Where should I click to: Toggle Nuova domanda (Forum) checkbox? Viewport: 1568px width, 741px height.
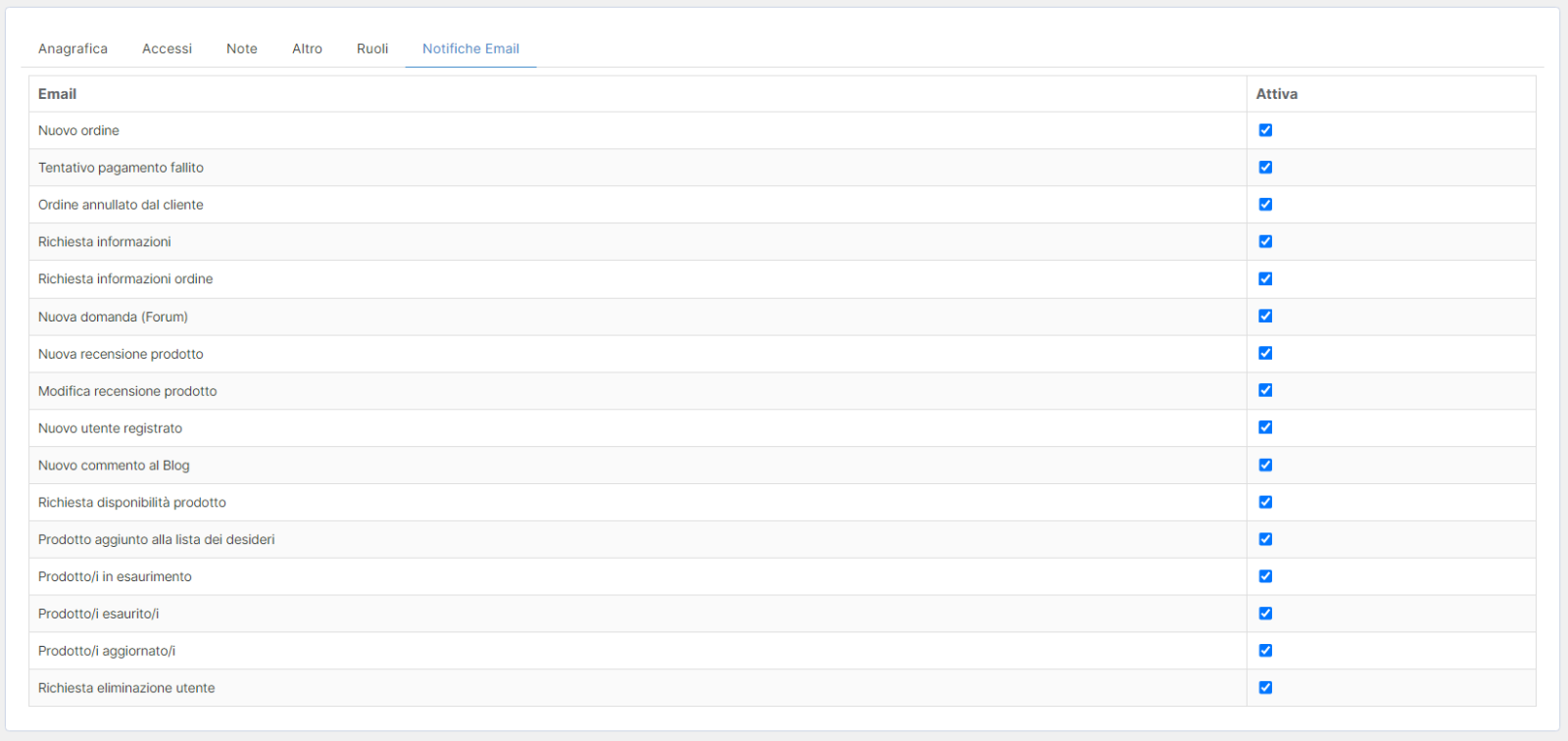[1265, 316]
